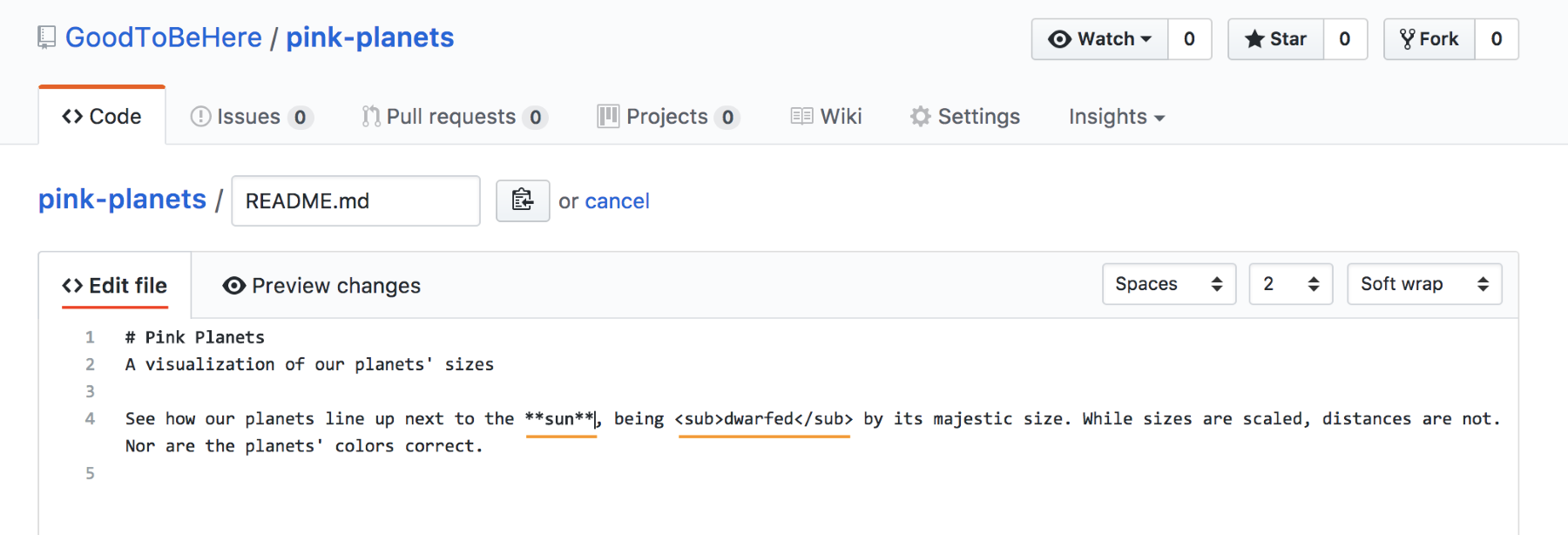Click the Star button
The width and height of the screenshot is (1568, 535).
pyautogui.click(x=1275, y=39)
